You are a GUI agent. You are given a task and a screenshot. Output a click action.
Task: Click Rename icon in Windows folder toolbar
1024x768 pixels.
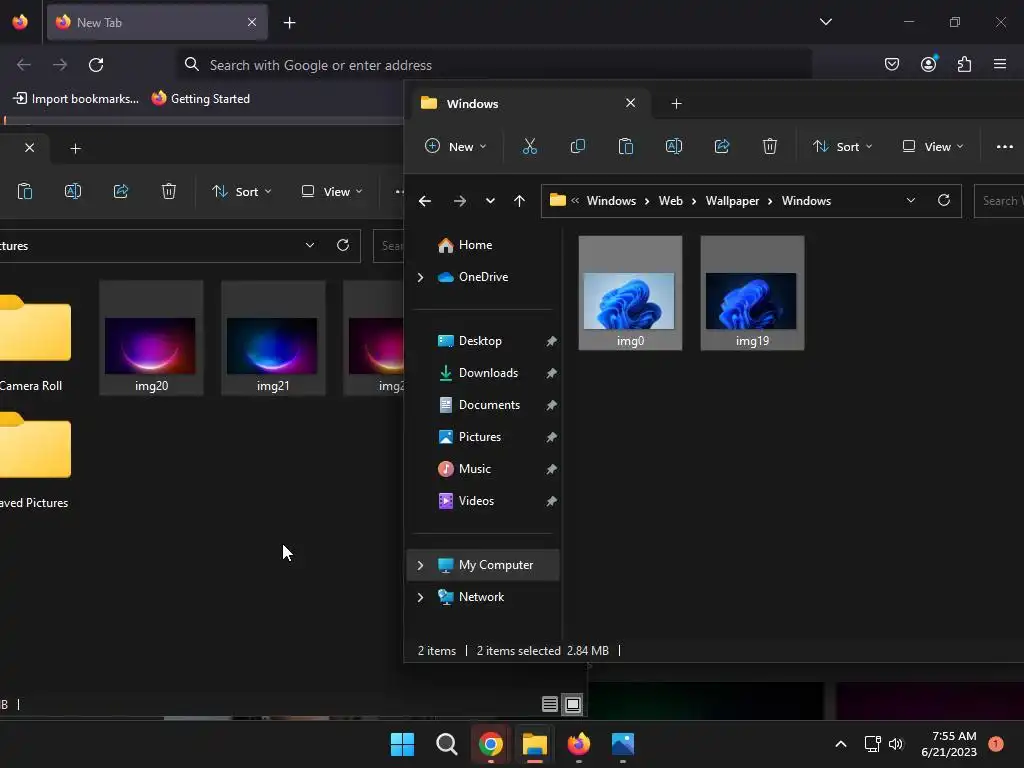click(x=674, y=146)
